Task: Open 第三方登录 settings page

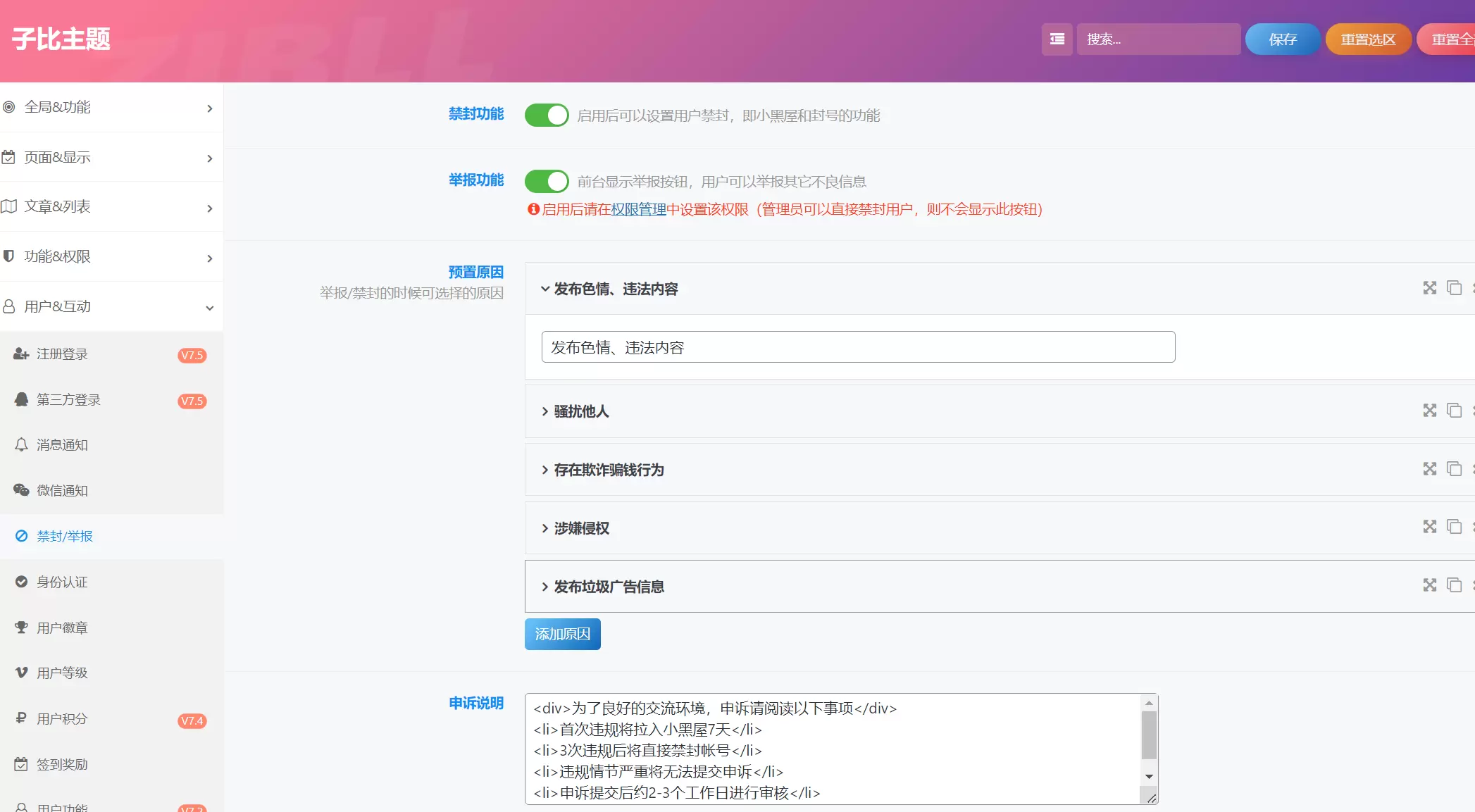Action: (111, 400)
